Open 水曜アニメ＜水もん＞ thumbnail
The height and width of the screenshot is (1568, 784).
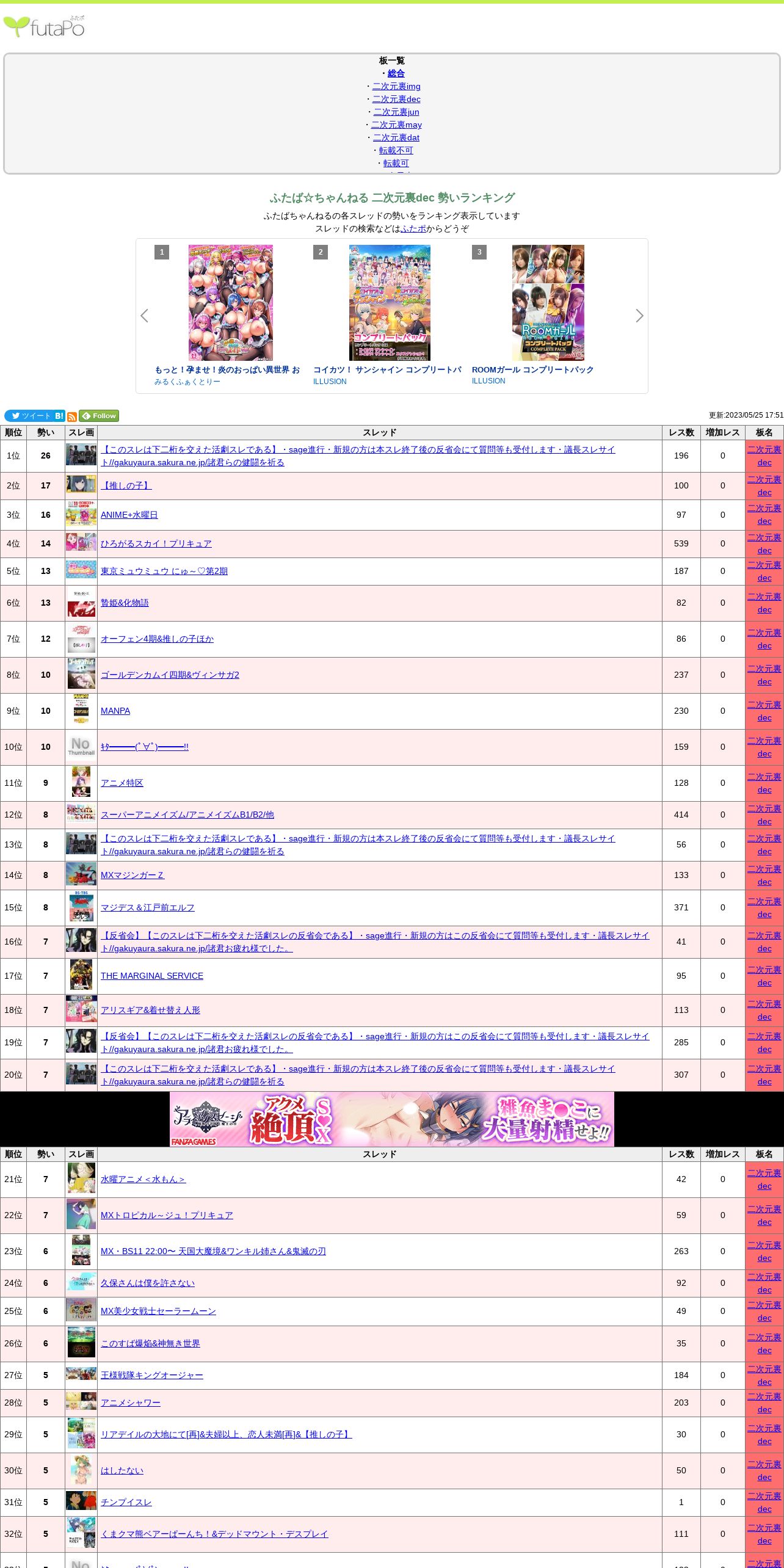81,1178
